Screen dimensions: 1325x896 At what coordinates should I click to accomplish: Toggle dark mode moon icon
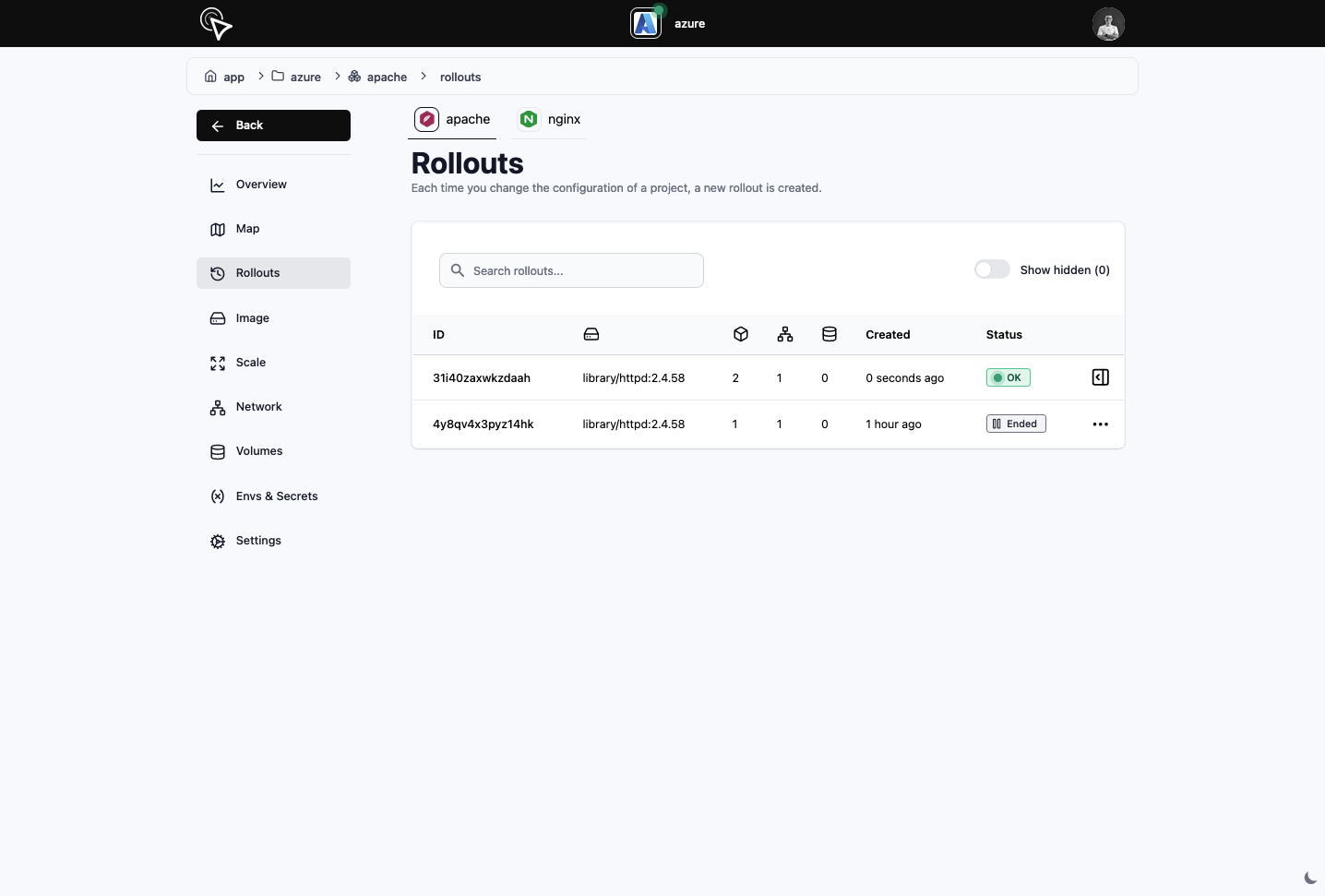(1310, 878)
